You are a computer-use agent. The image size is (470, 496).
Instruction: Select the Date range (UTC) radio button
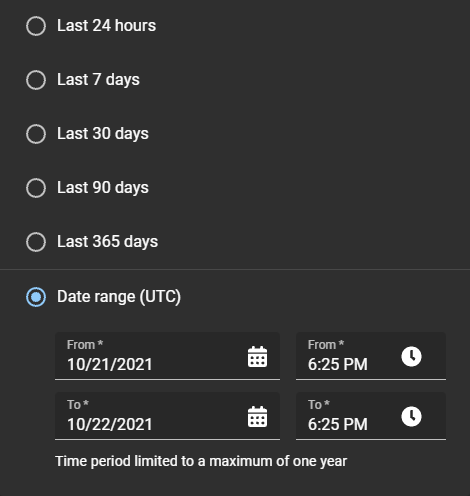click(x=36, y=297)
